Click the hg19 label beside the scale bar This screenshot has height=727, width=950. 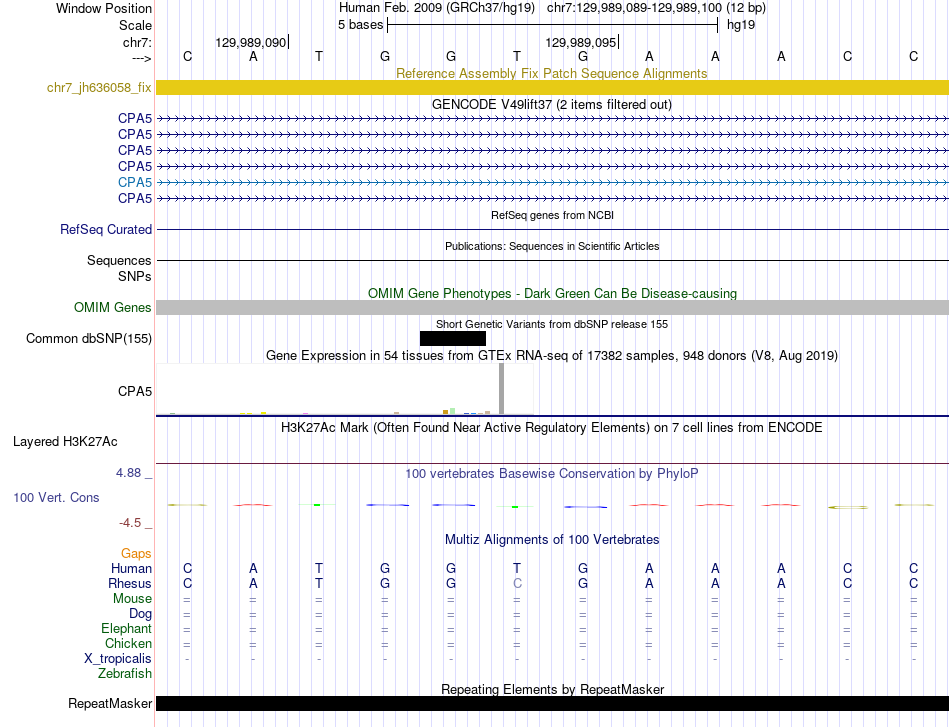coord(741,25)
